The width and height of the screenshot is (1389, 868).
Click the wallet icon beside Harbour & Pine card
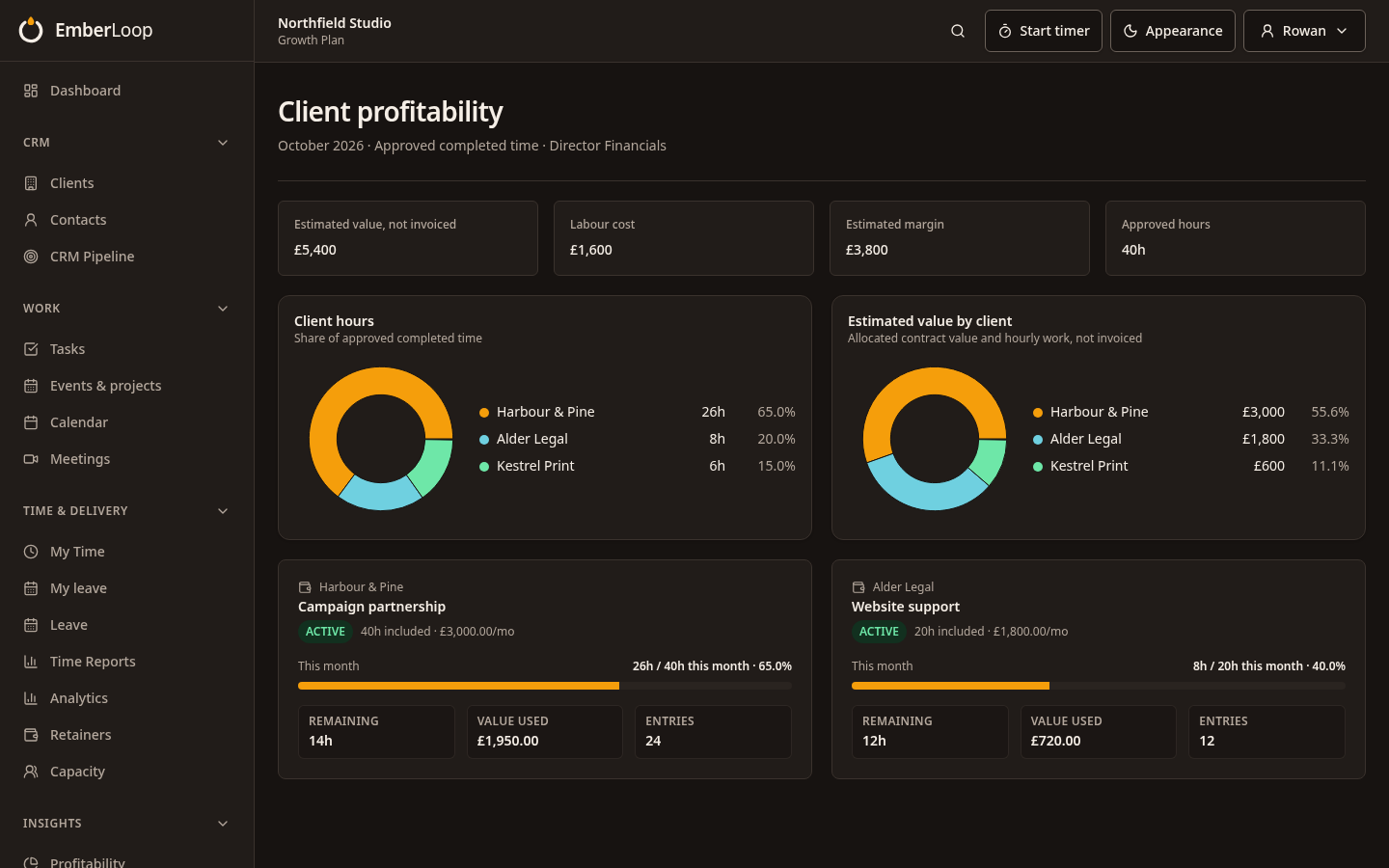pos(305,587)
